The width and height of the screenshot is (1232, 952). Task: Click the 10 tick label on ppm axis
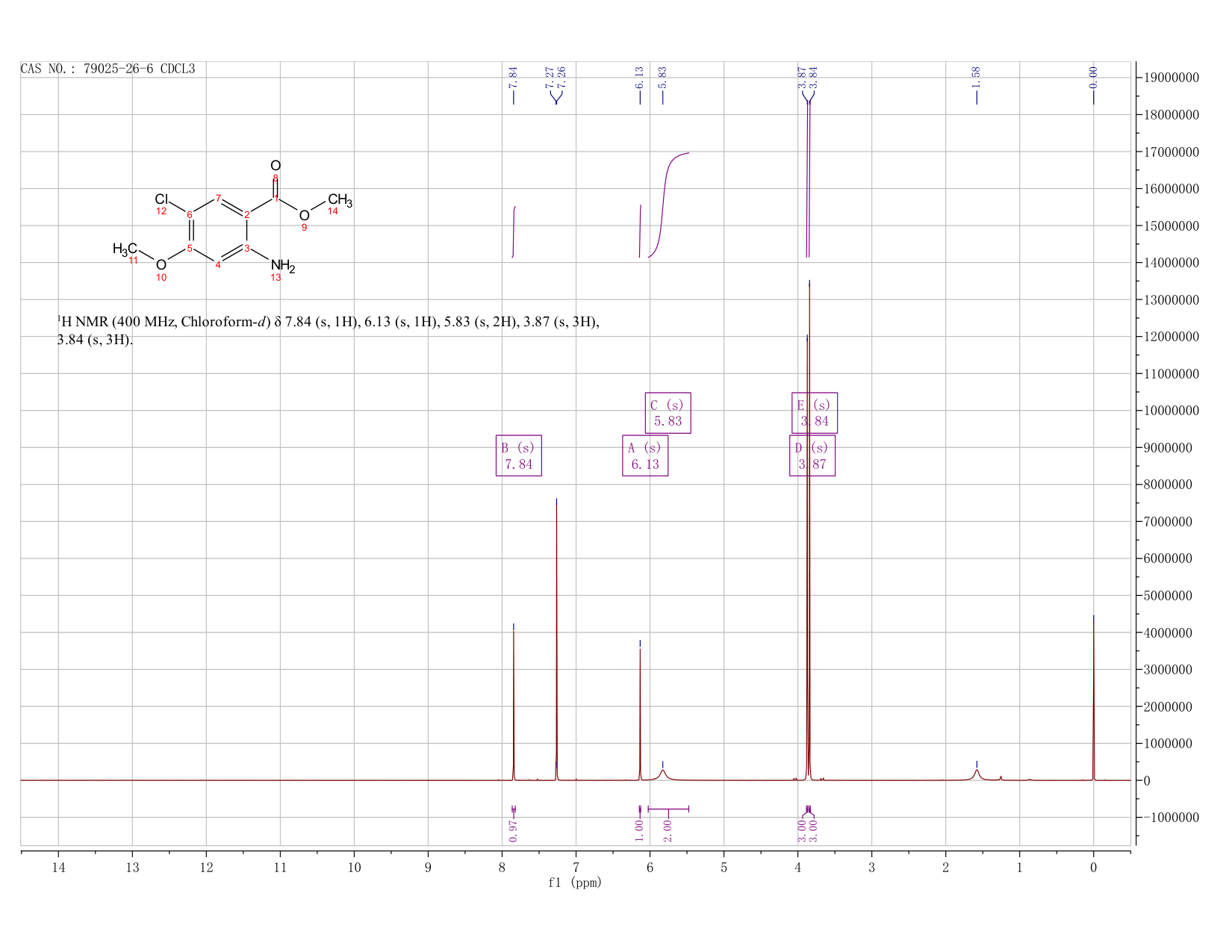tap(354, 867)
